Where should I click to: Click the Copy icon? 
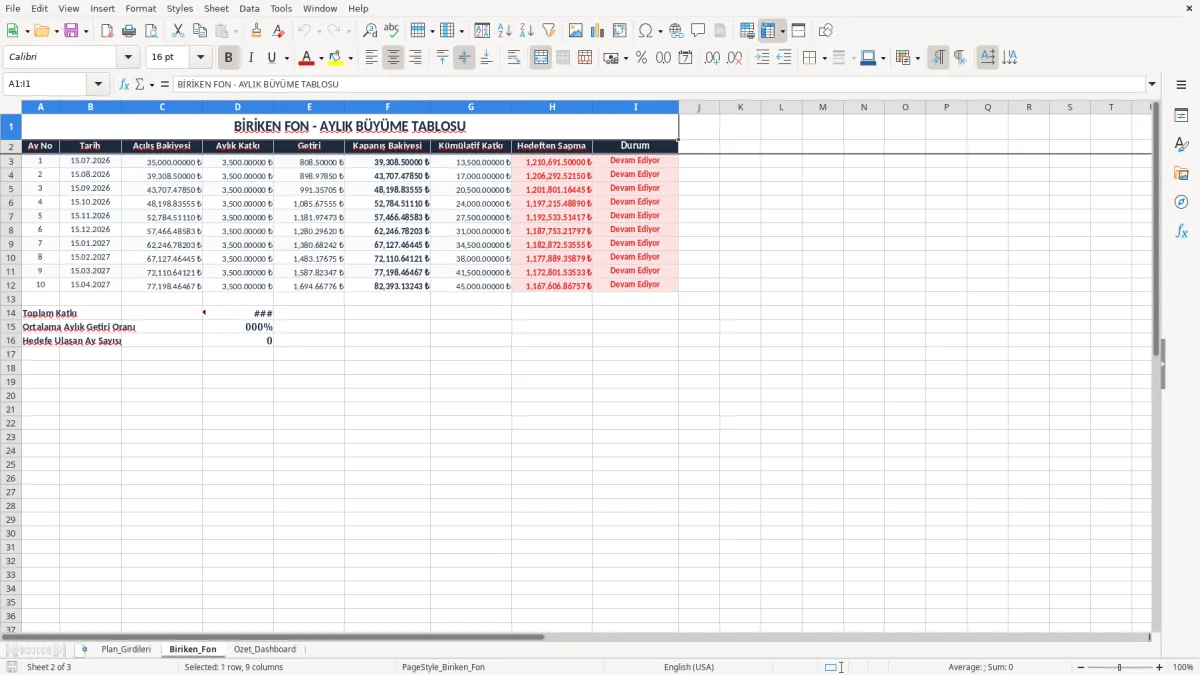pyautogui.click(x=200, y=31)
